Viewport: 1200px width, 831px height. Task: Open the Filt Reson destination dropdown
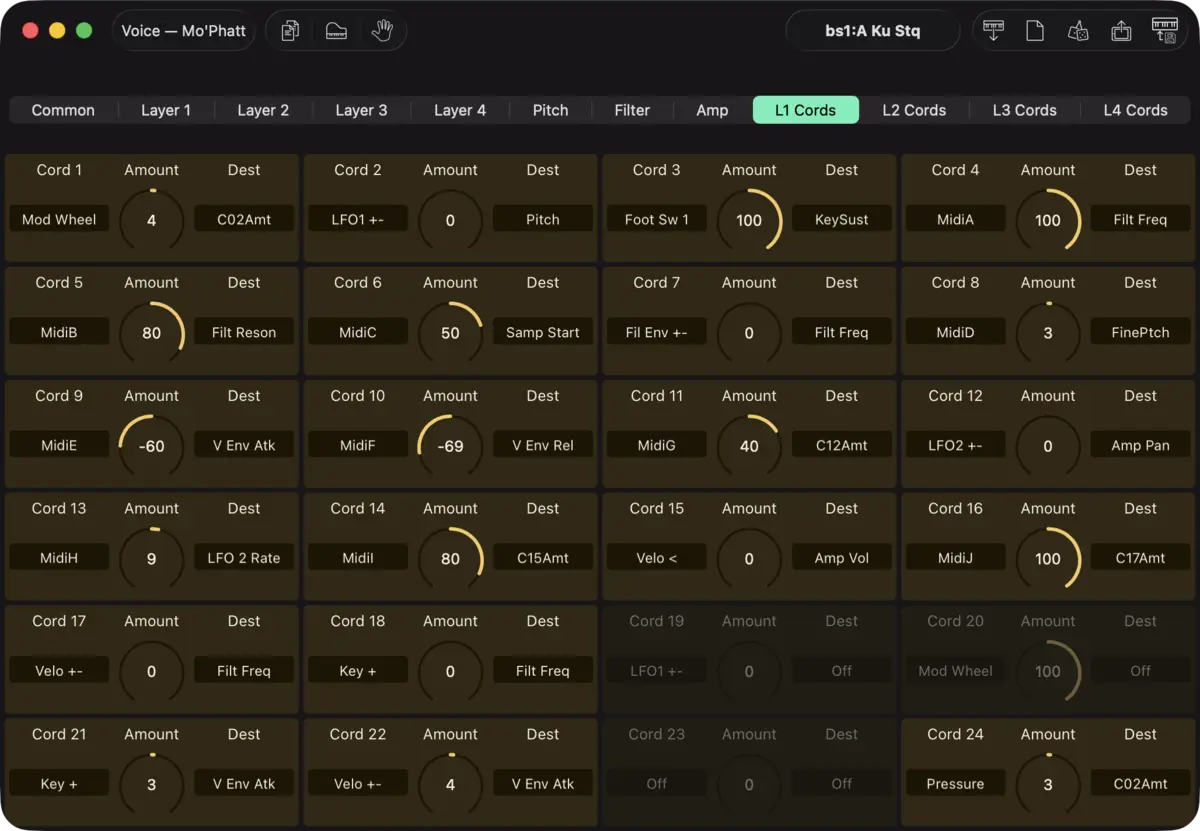click(244, 332)
